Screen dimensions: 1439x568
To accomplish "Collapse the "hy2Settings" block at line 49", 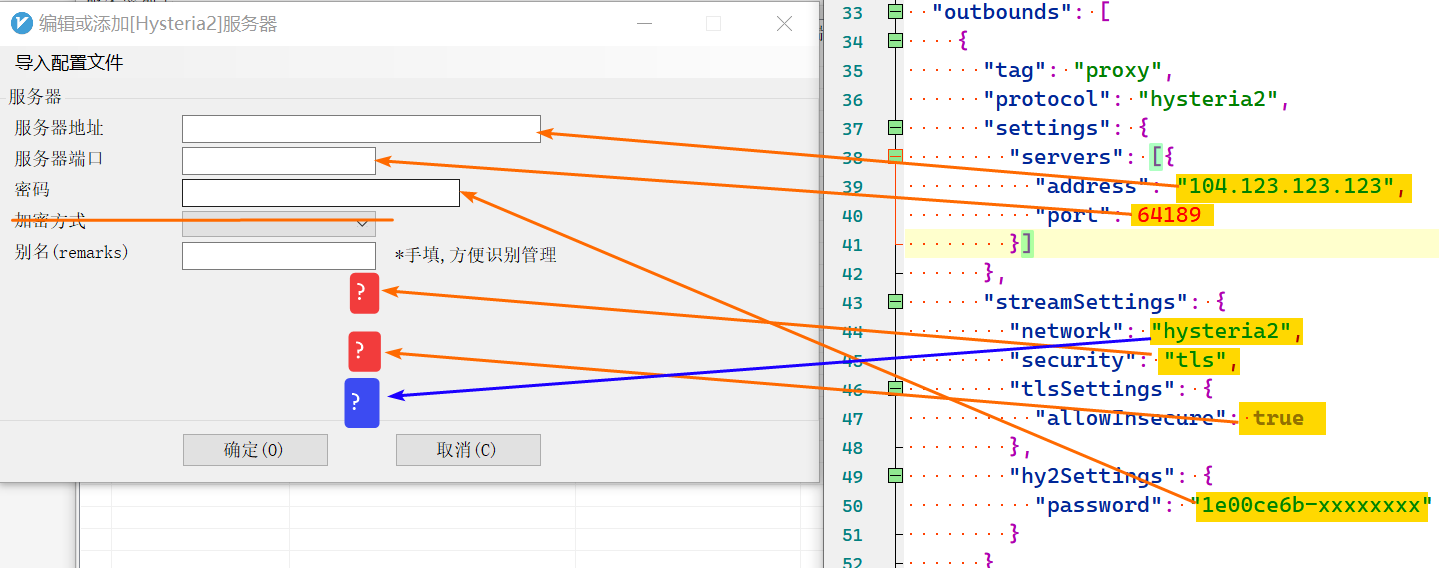I will click(895, 475).
